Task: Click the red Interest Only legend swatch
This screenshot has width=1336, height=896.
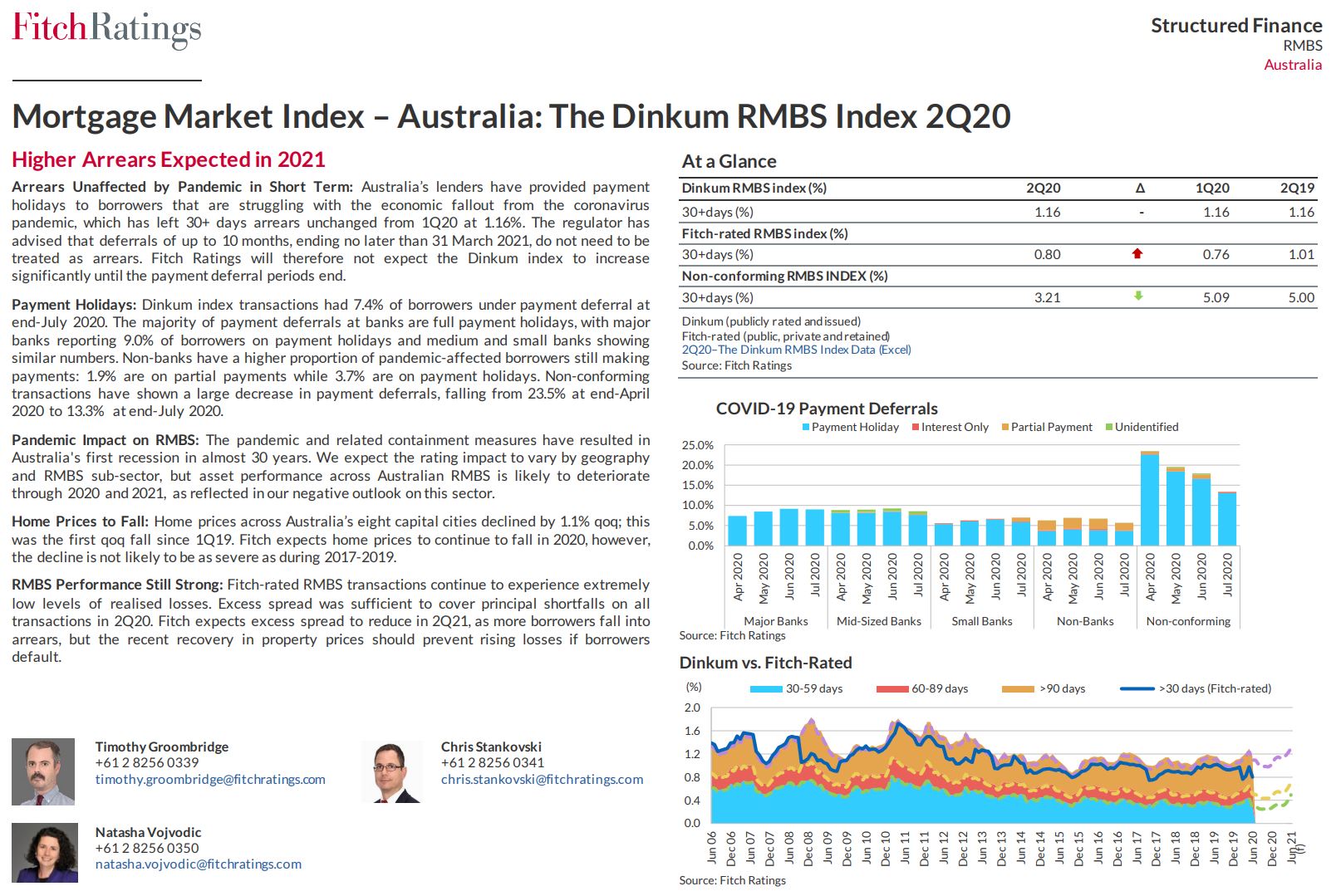Action: [916, 427]
